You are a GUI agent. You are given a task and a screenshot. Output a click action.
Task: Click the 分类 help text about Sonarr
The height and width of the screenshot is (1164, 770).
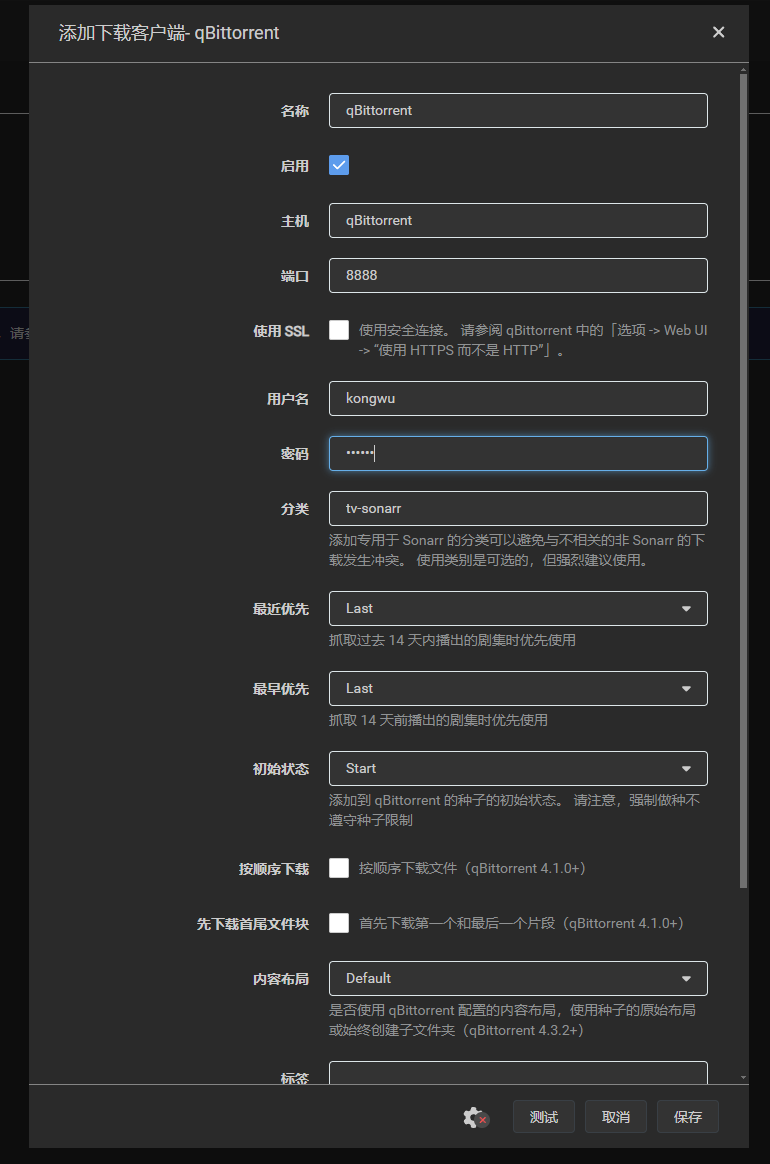(x=517, y=550)
